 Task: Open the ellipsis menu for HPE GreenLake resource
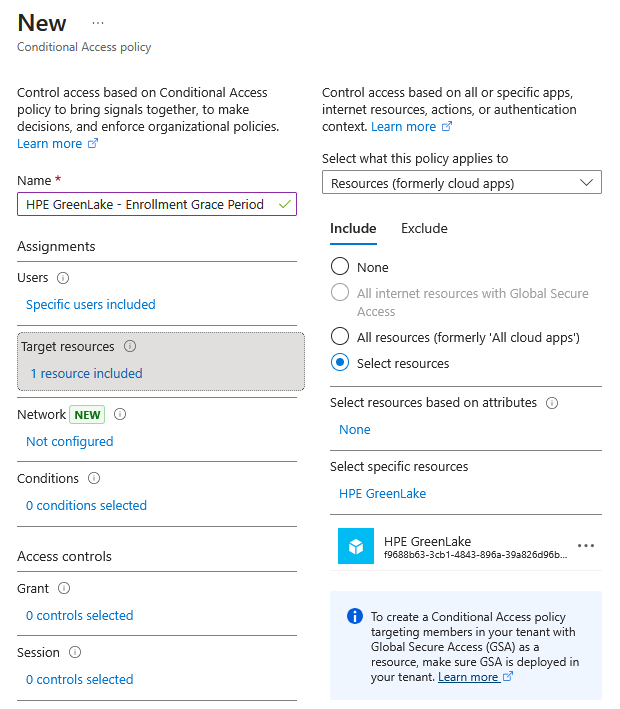pyautogui.click(x=586, y=546)
